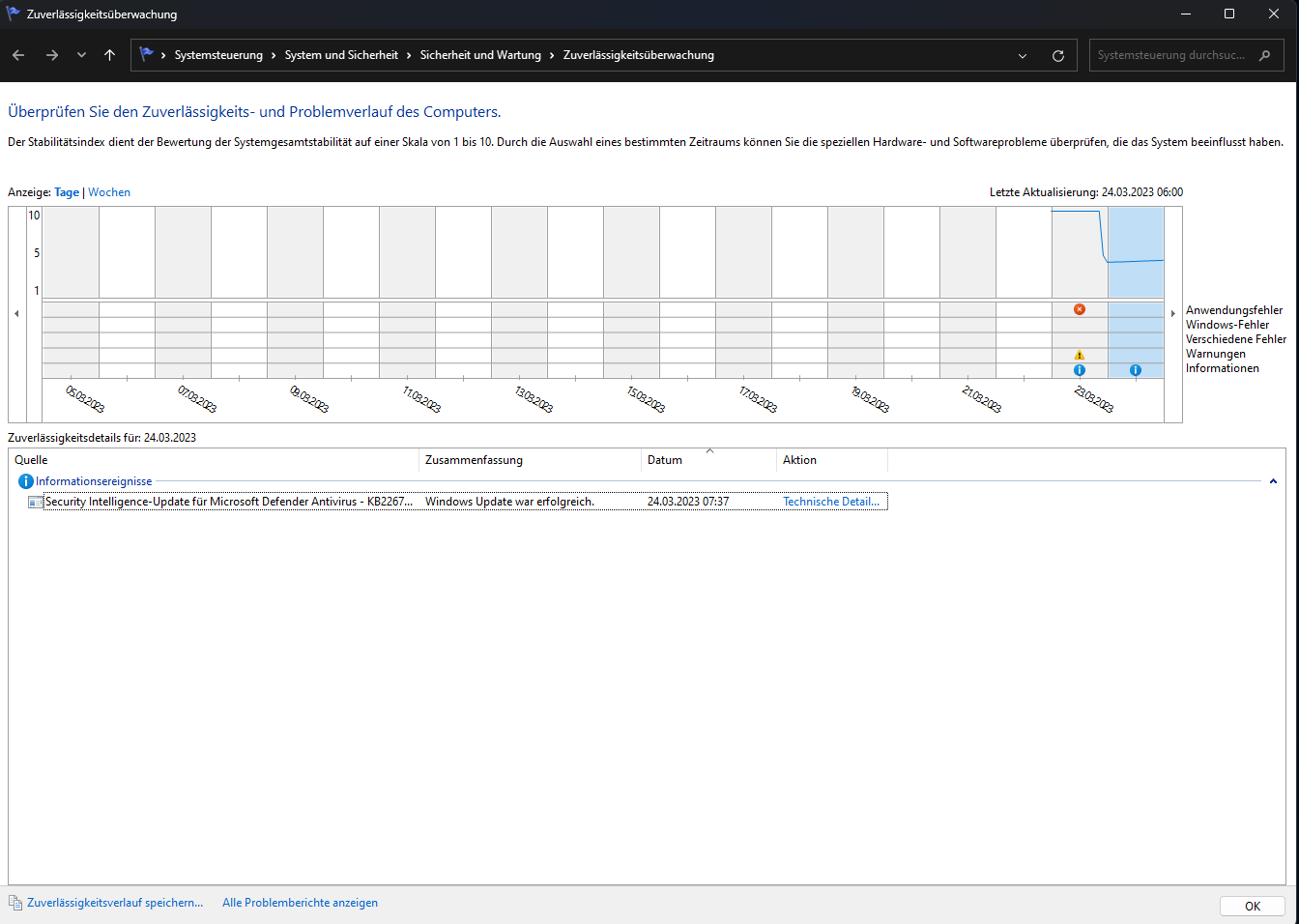
Task: Collapse the Informationsereignisse section
Action: pos(1273,480)
